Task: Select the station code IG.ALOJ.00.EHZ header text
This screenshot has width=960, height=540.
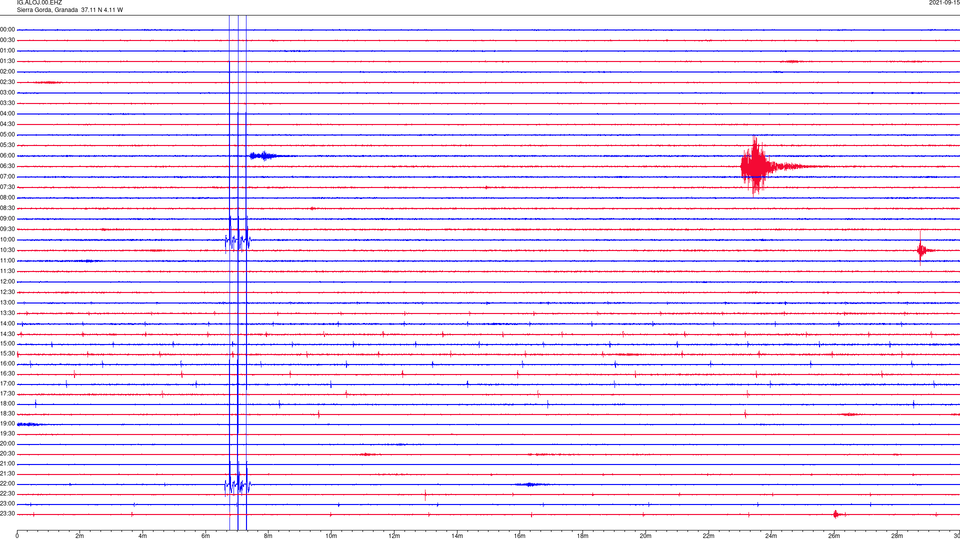Action: [x=39, y=3]
